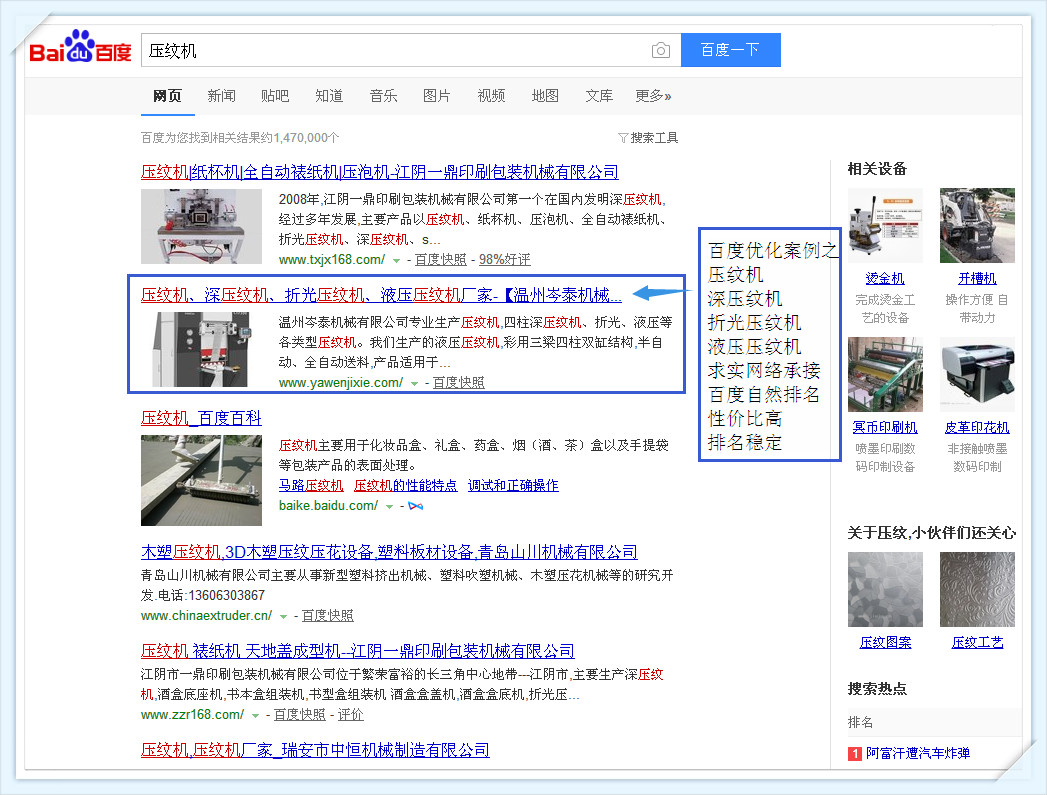This screenshot has width=1047, height=795.
Task: Click the camera image search icon
Action: click(660, 51)
